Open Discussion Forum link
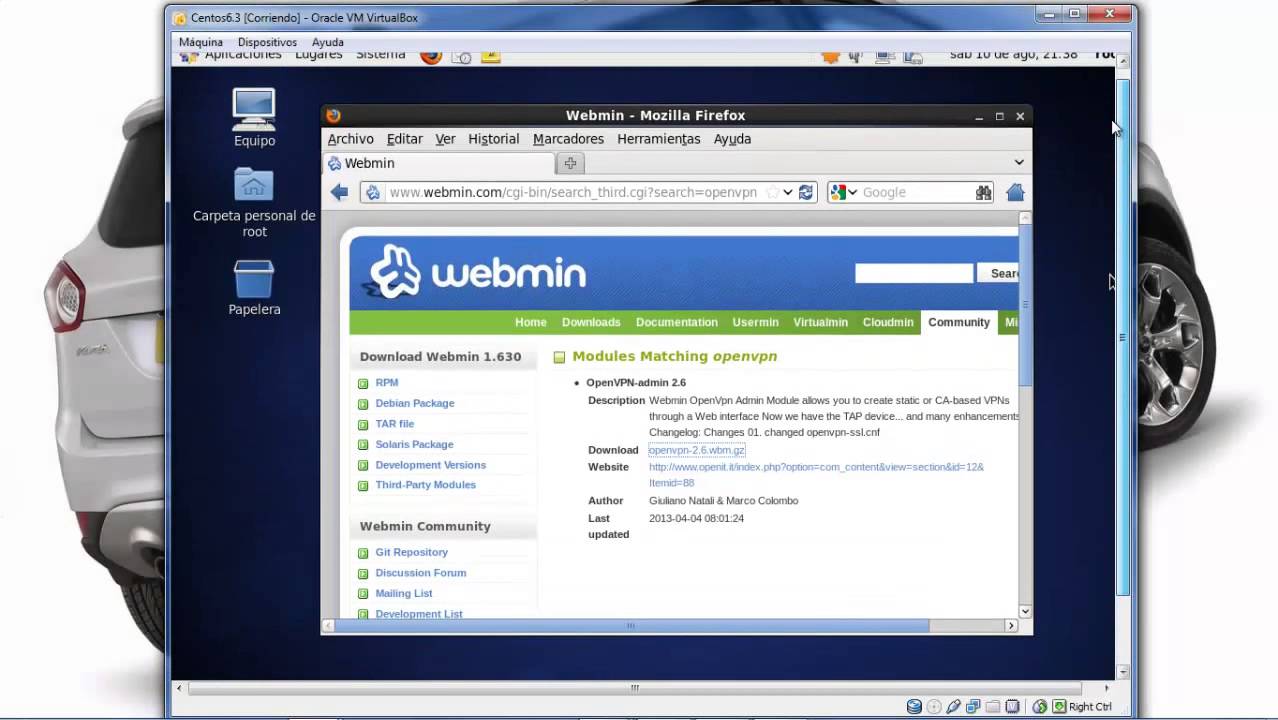Screen dimensions: 1278x720 click(421, 573)
